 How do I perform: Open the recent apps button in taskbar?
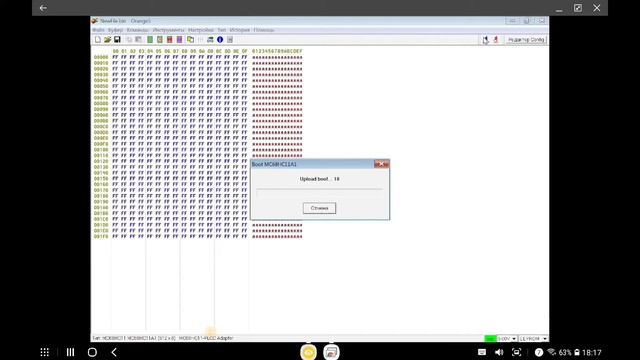point(70,352)
